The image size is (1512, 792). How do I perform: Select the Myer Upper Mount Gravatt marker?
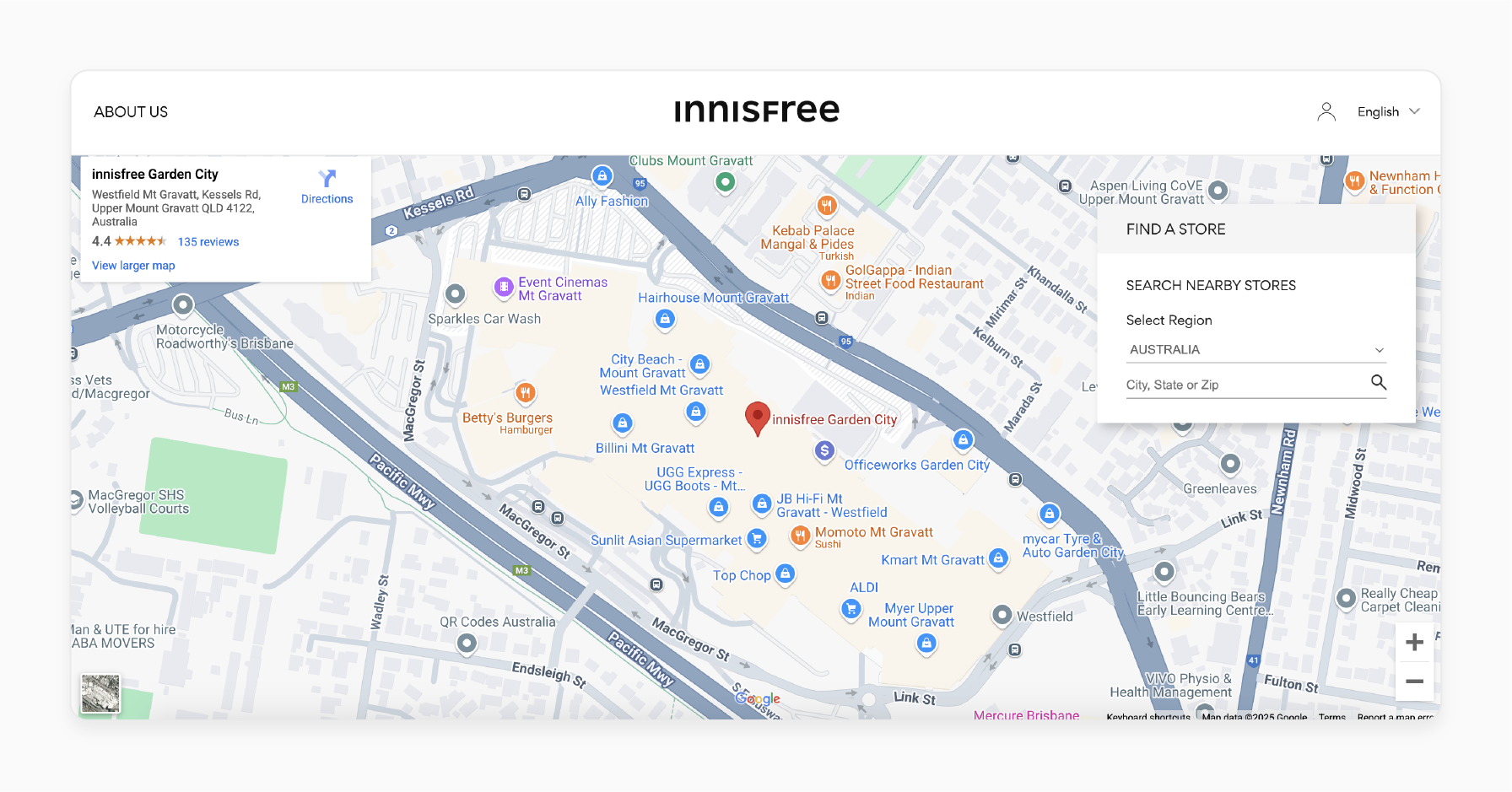click(x=926, y=644)
